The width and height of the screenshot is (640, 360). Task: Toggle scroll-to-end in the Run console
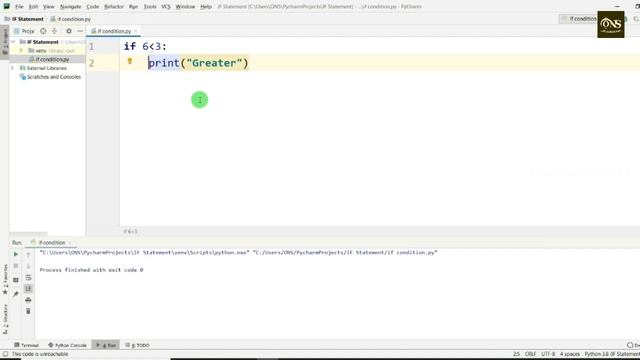click(28, 289)
